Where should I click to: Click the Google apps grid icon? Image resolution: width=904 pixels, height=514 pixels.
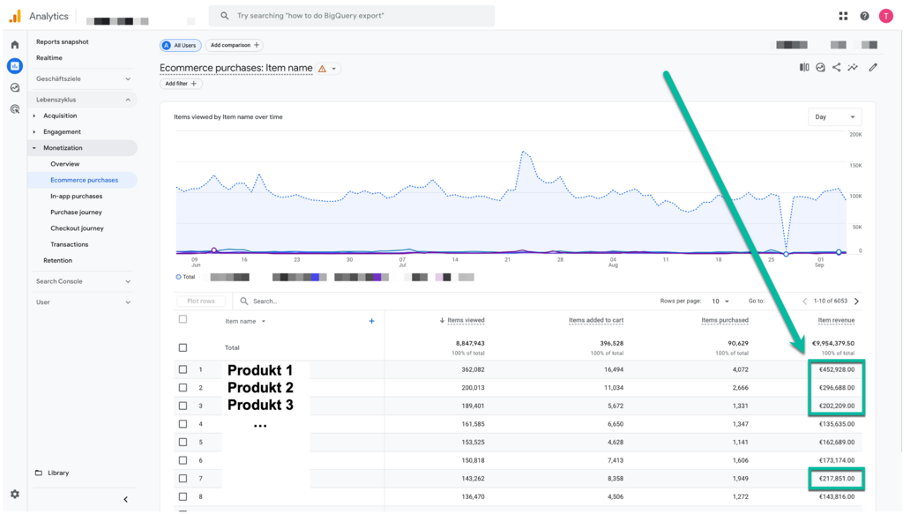[843, 16]
